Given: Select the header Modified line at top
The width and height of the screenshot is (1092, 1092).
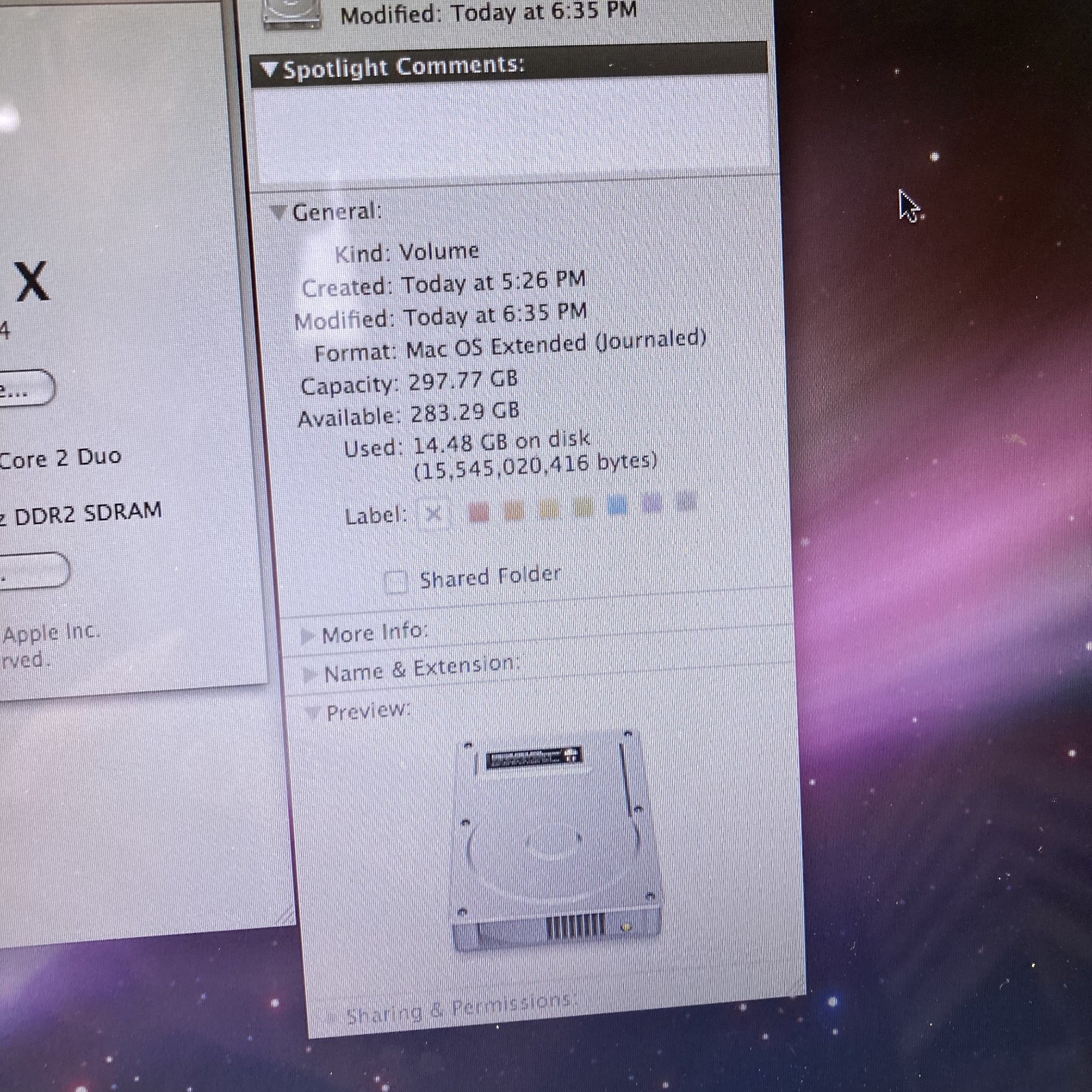Looking at the screenshot, I should [x=489, y=12].
